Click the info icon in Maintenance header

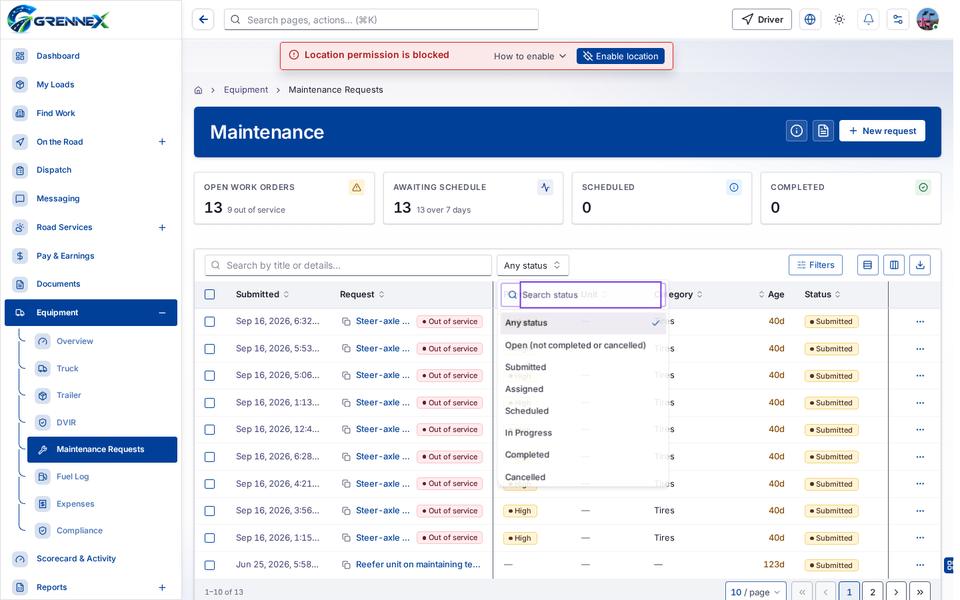pyautogui.click(x=796, y=131)
